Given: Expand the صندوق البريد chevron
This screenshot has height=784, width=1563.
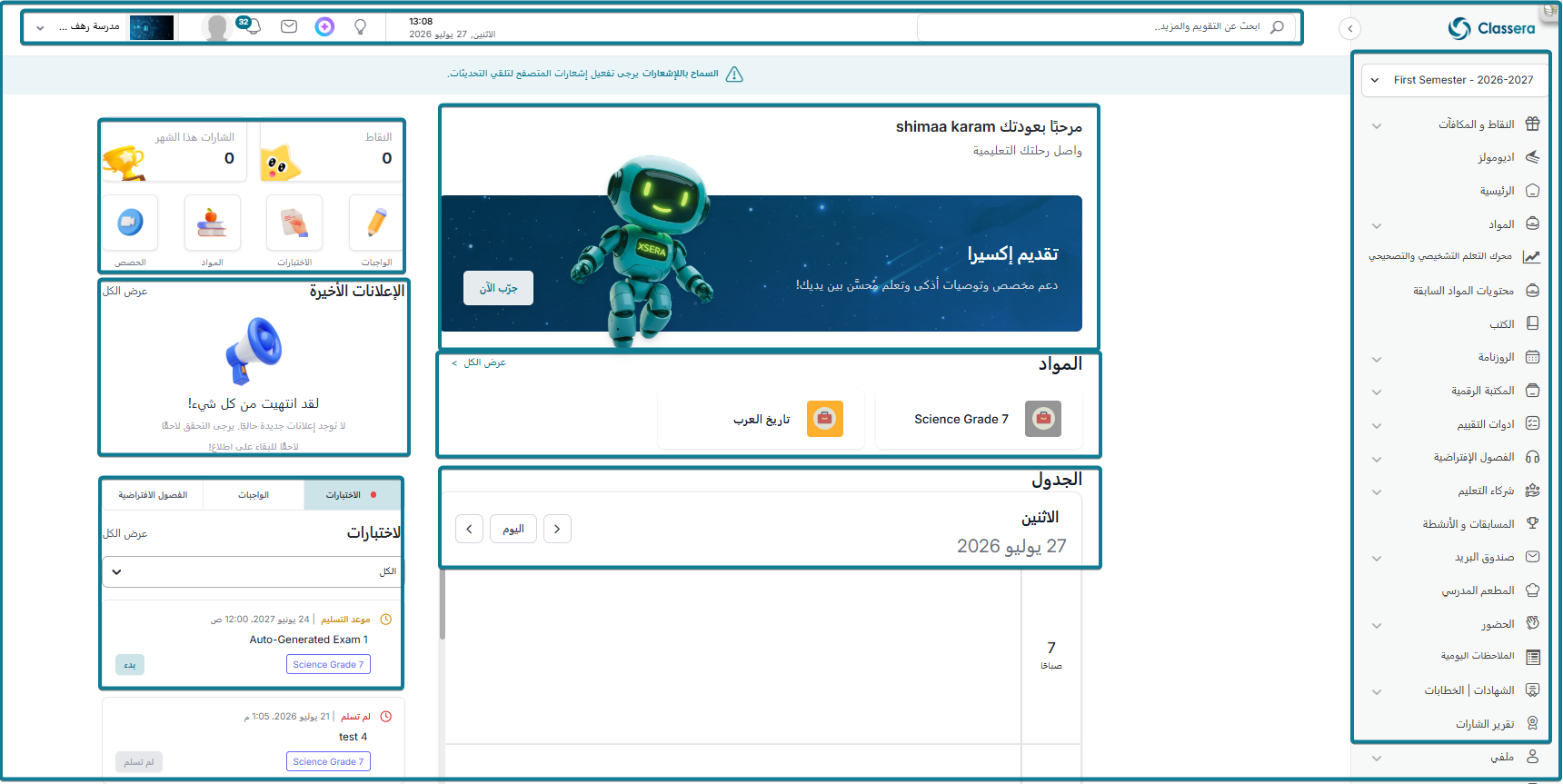Looking at the screenshot, I should (1377, 558).
